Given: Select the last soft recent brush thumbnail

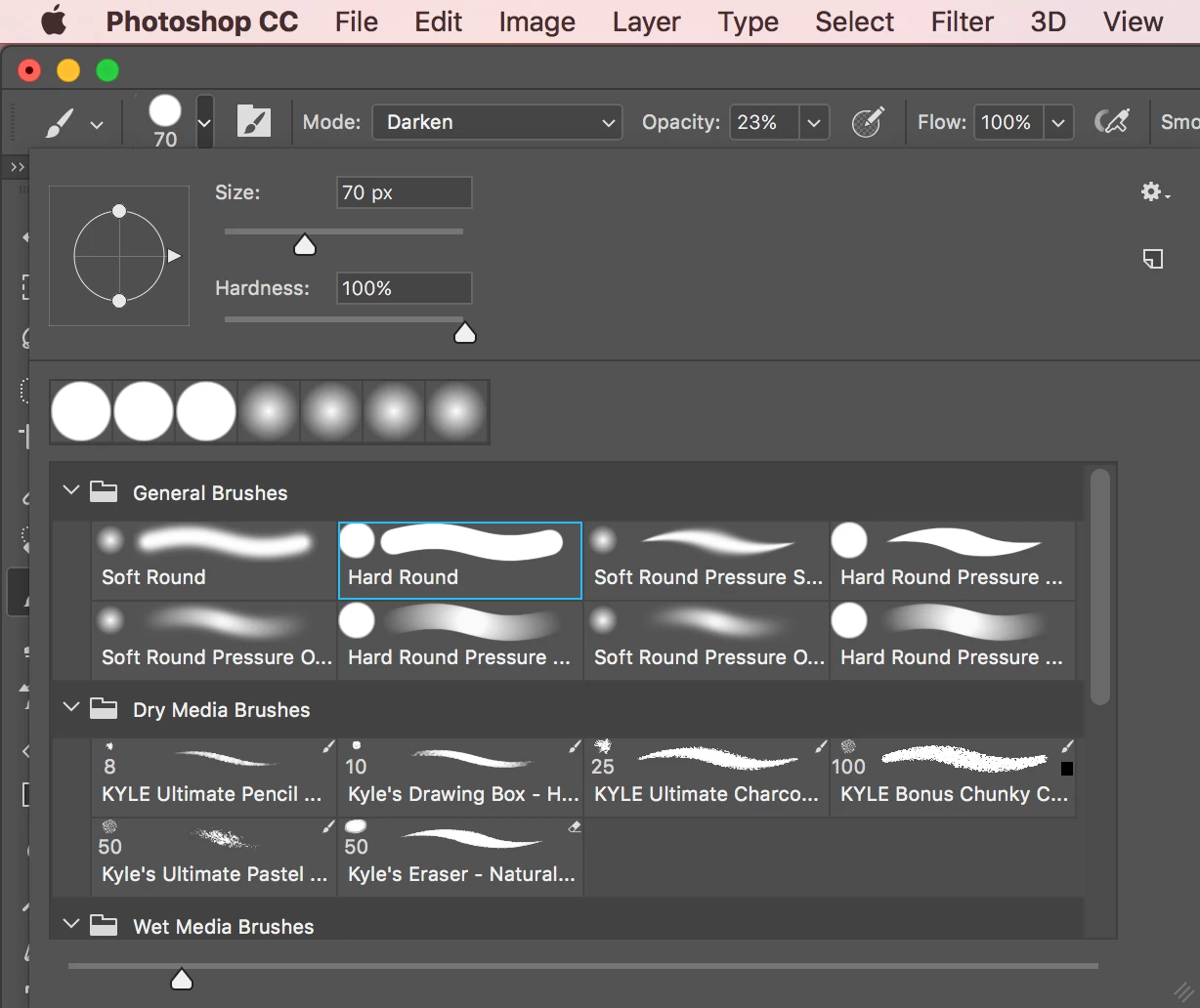Looking at the screenshot, I should click(457, 411).
